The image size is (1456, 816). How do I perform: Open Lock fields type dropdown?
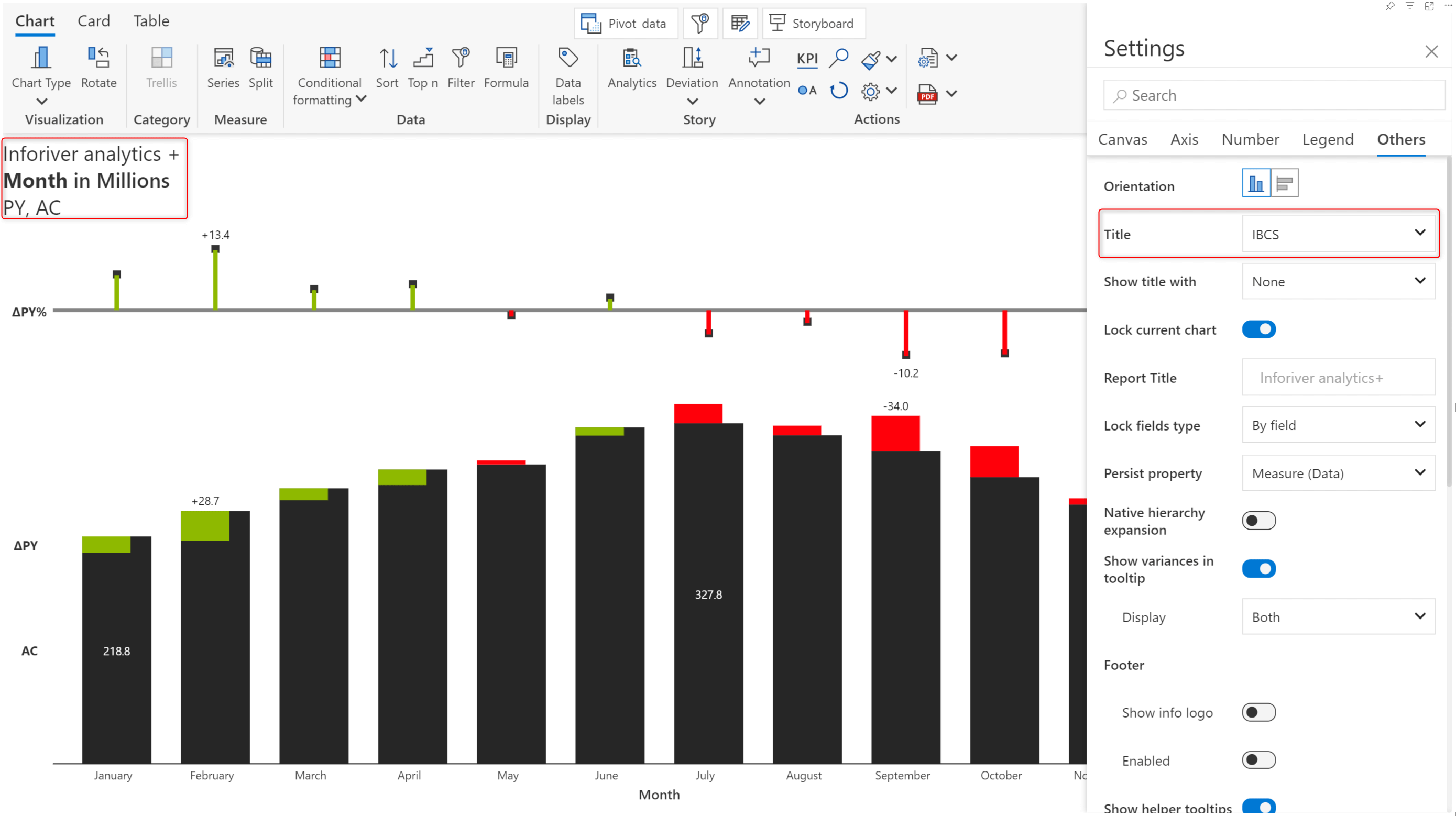tap(1339, 424)
